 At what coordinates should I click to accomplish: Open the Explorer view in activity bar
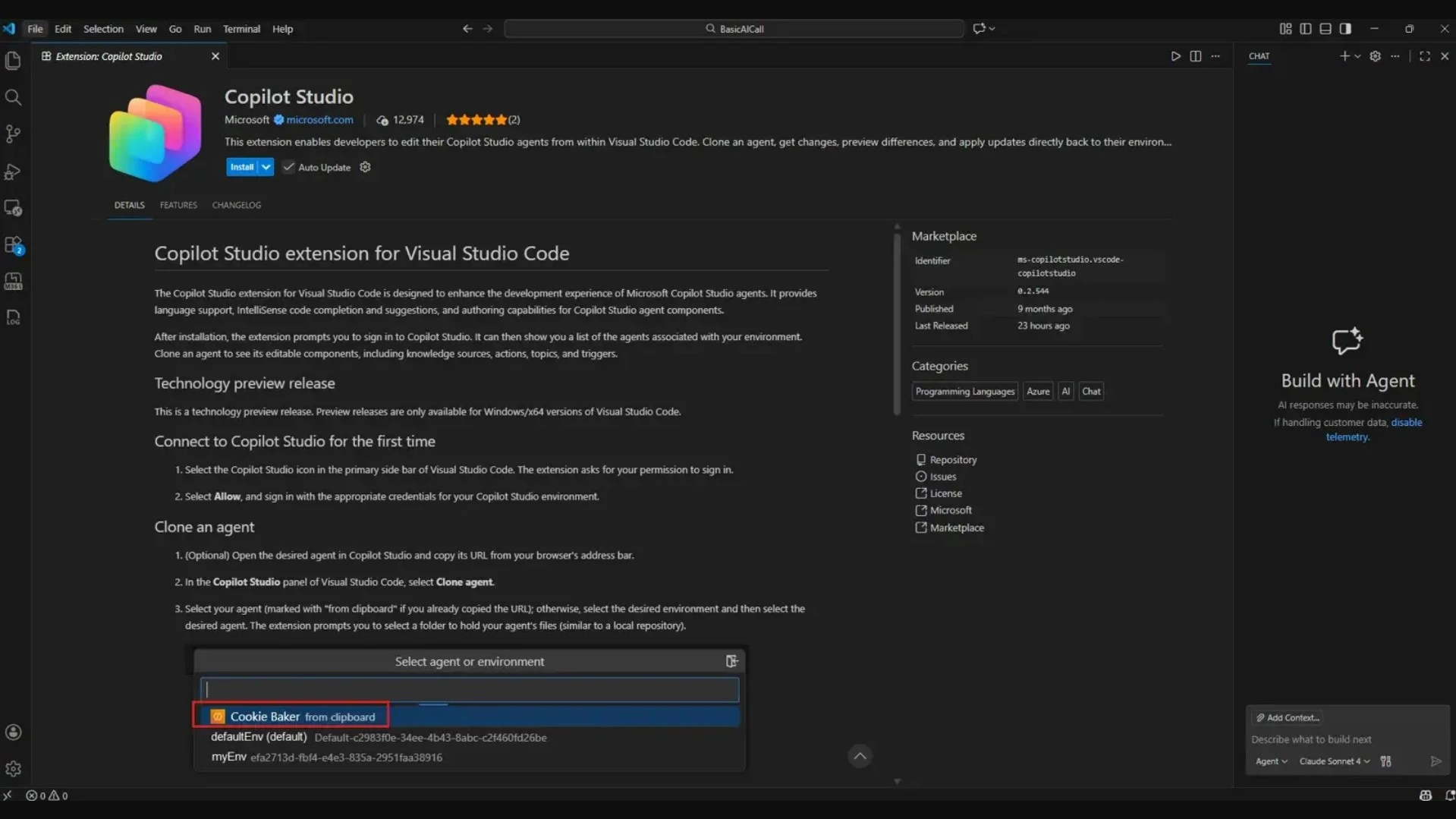13,61
